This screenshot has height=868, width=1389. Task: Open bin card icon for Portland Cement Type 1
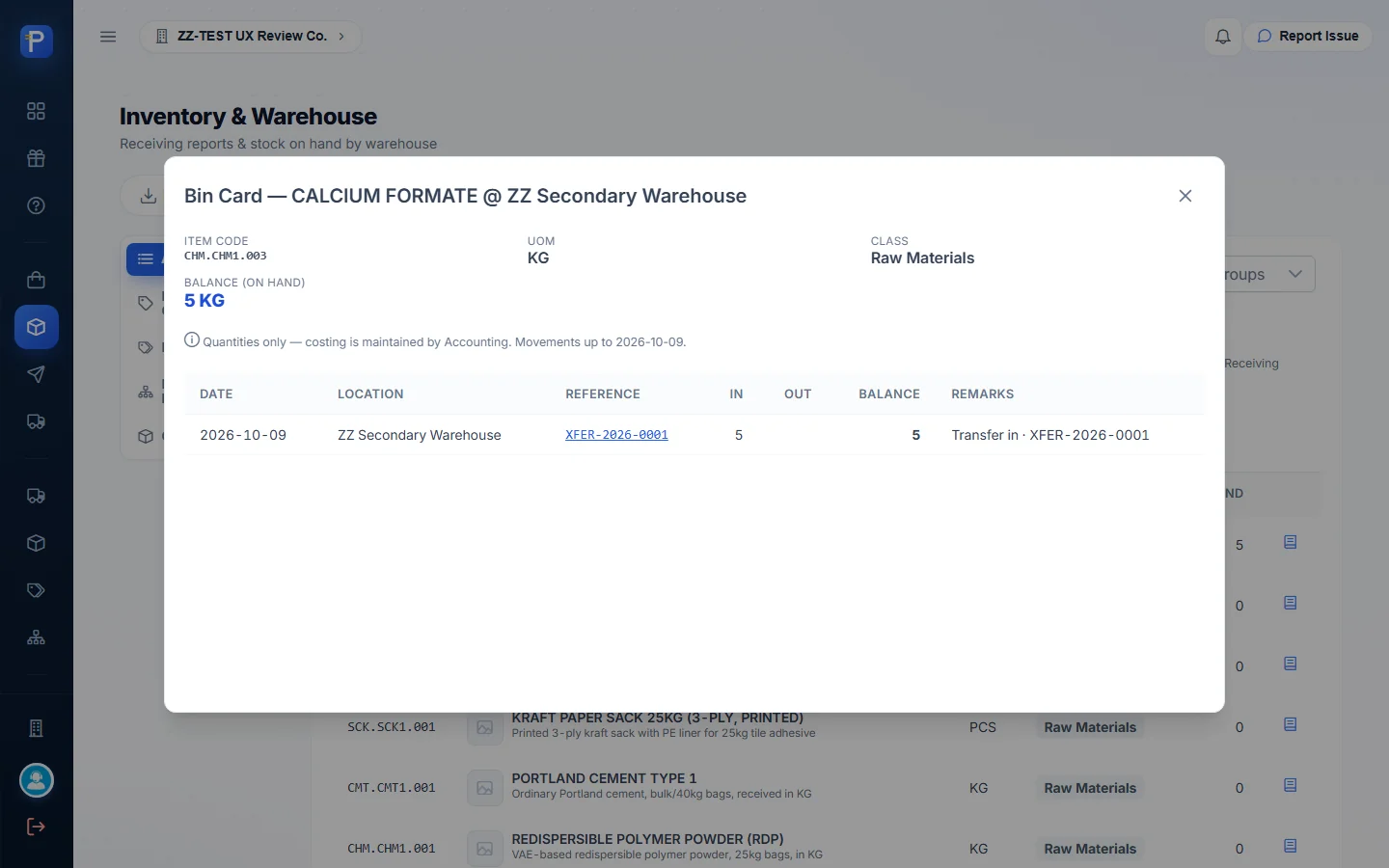[x=1290, y=785]
